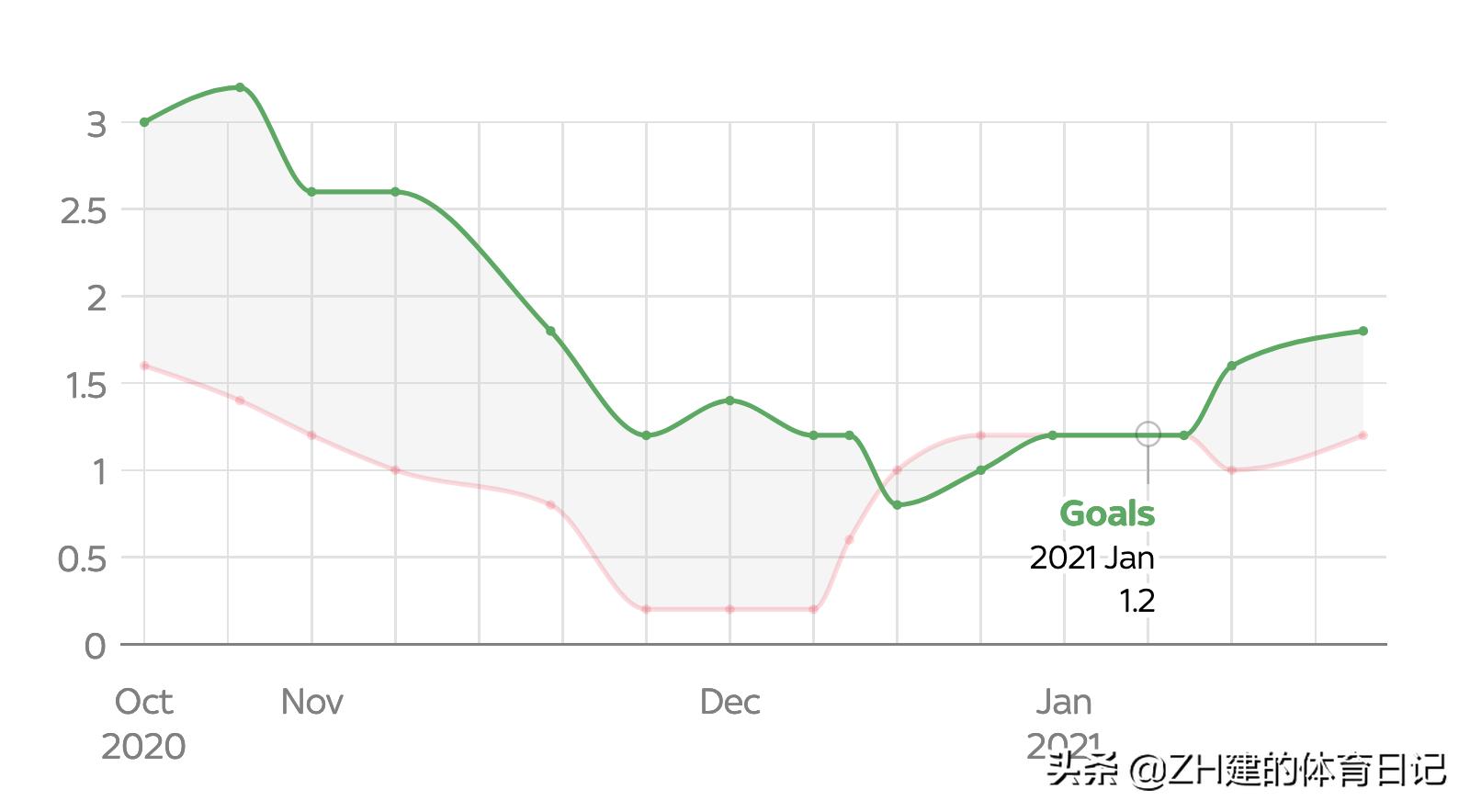The image size is (1470, 812).
Task: Click the pink point at 0.2 under Dec
Action: click(729, 609)
